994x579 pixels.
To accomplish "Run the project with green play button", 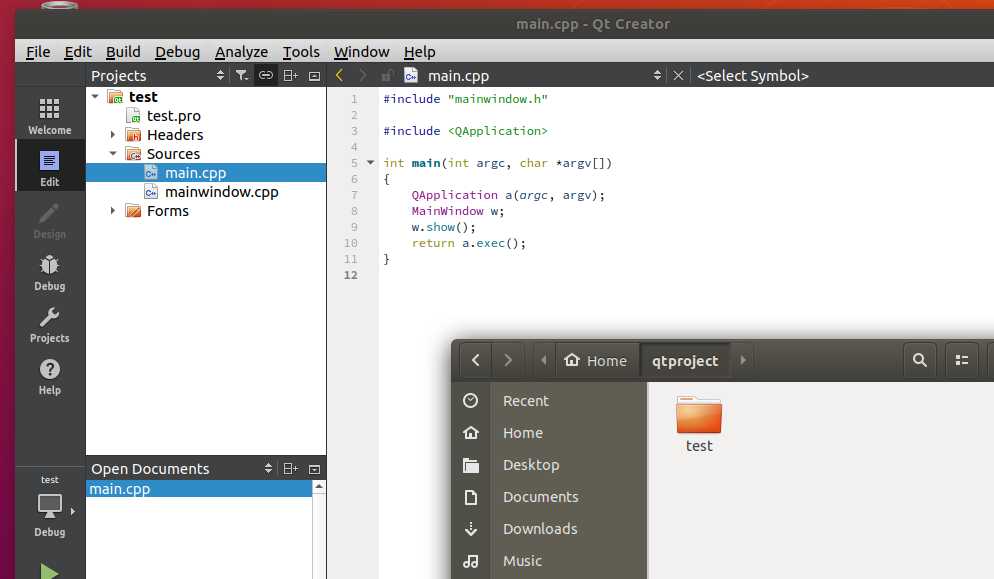I will click(49, 570).
